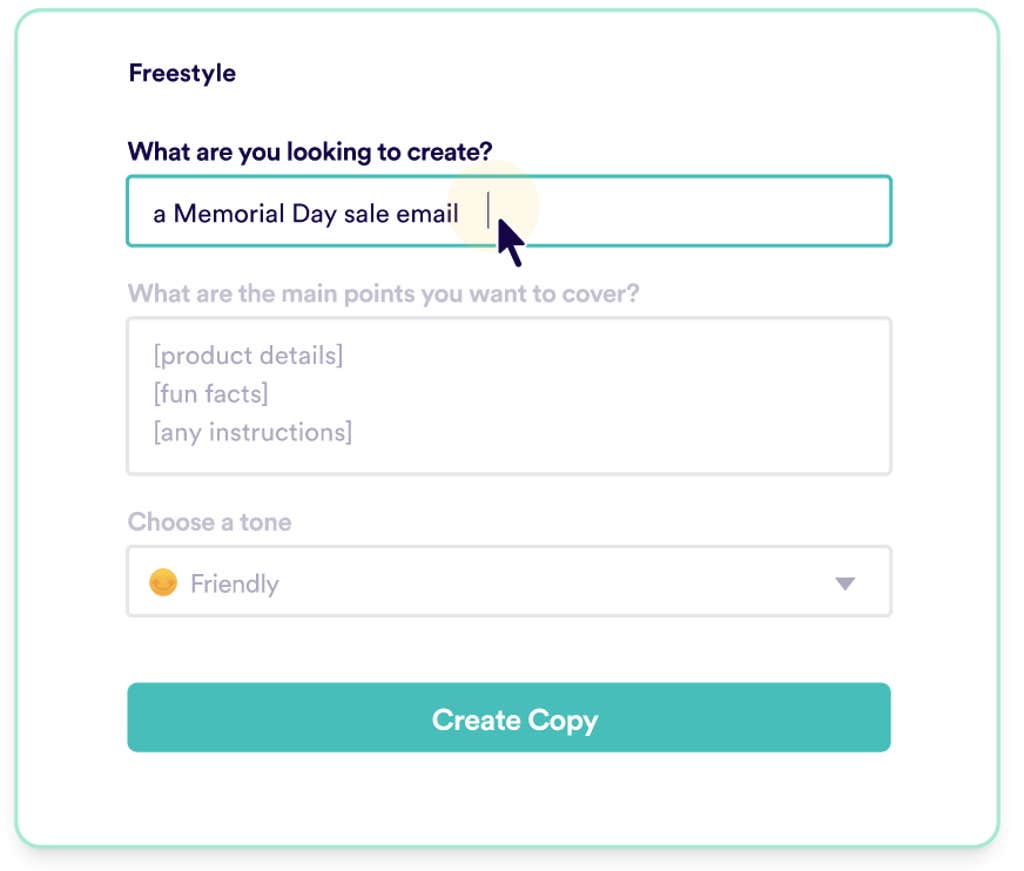Click the tone dropdown arrow
Viewport: 1024px width, 871px height.
845,583
